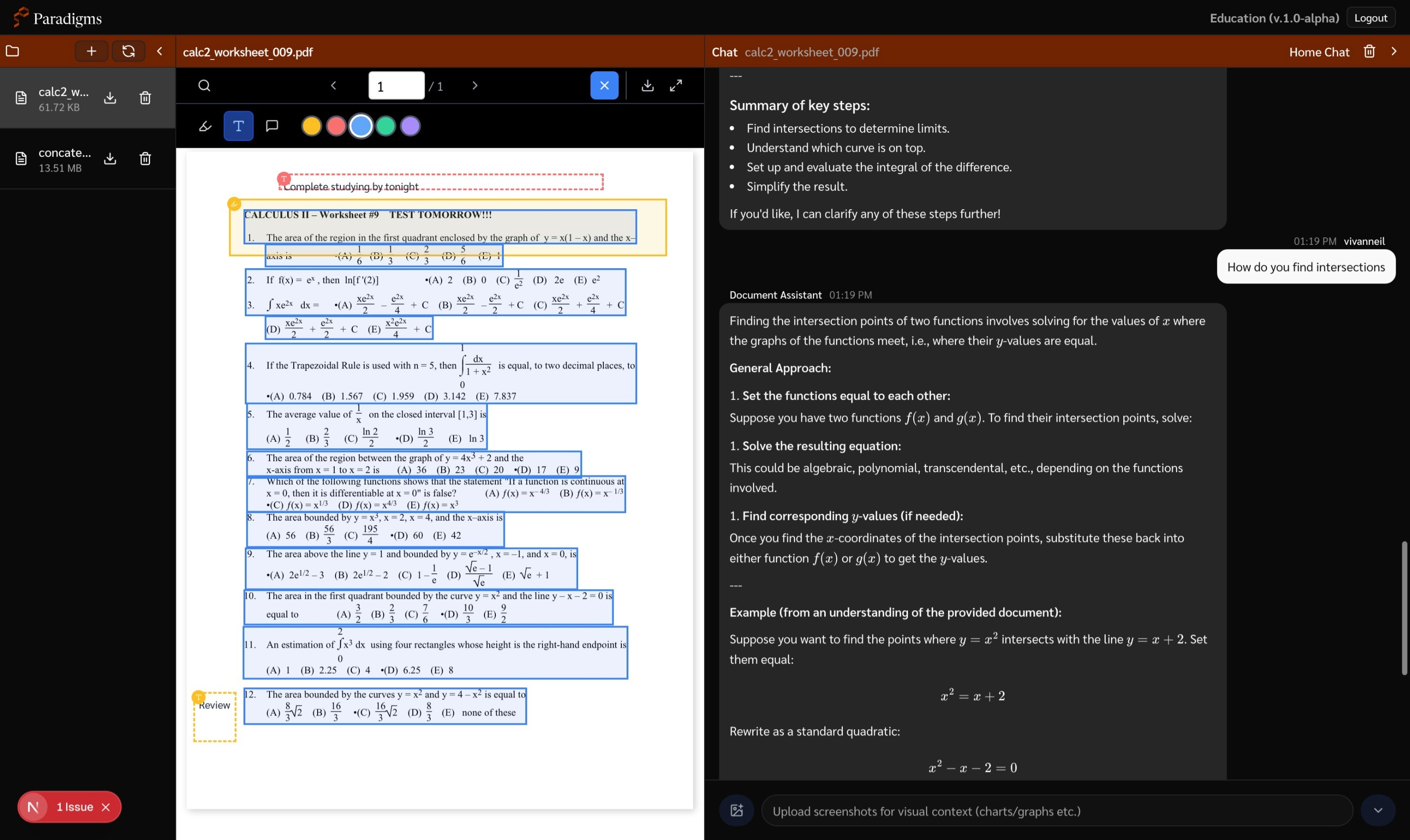Select the highlighter annotation tool
Image resolution: width=1410 pixels, height=840 pixels.
[x=205, y=126]
